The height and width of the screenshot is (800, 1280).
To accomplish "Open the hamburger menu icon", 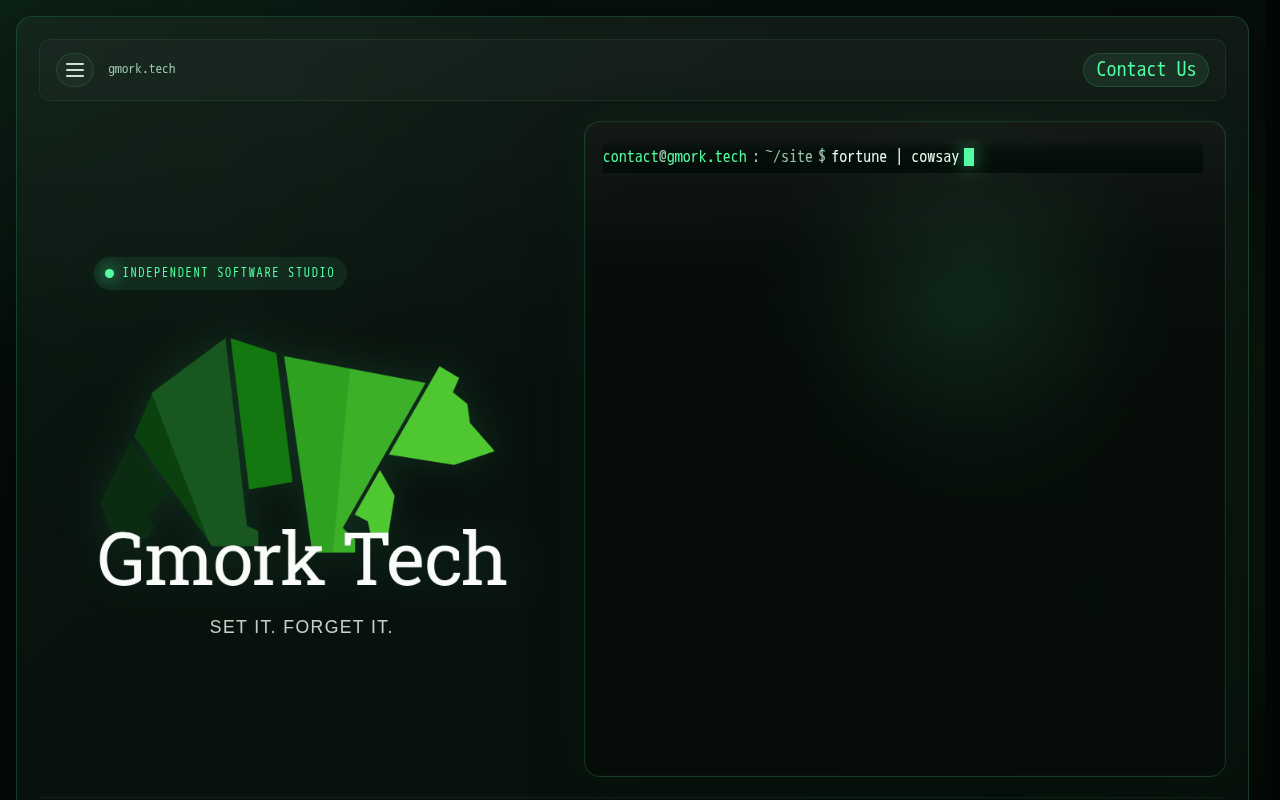I will coord(75,70).
